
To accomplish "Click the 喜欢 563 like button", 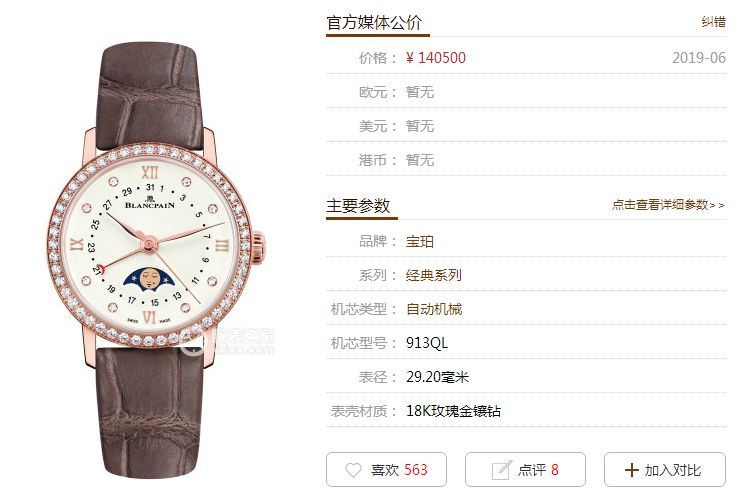I will 386,469.
